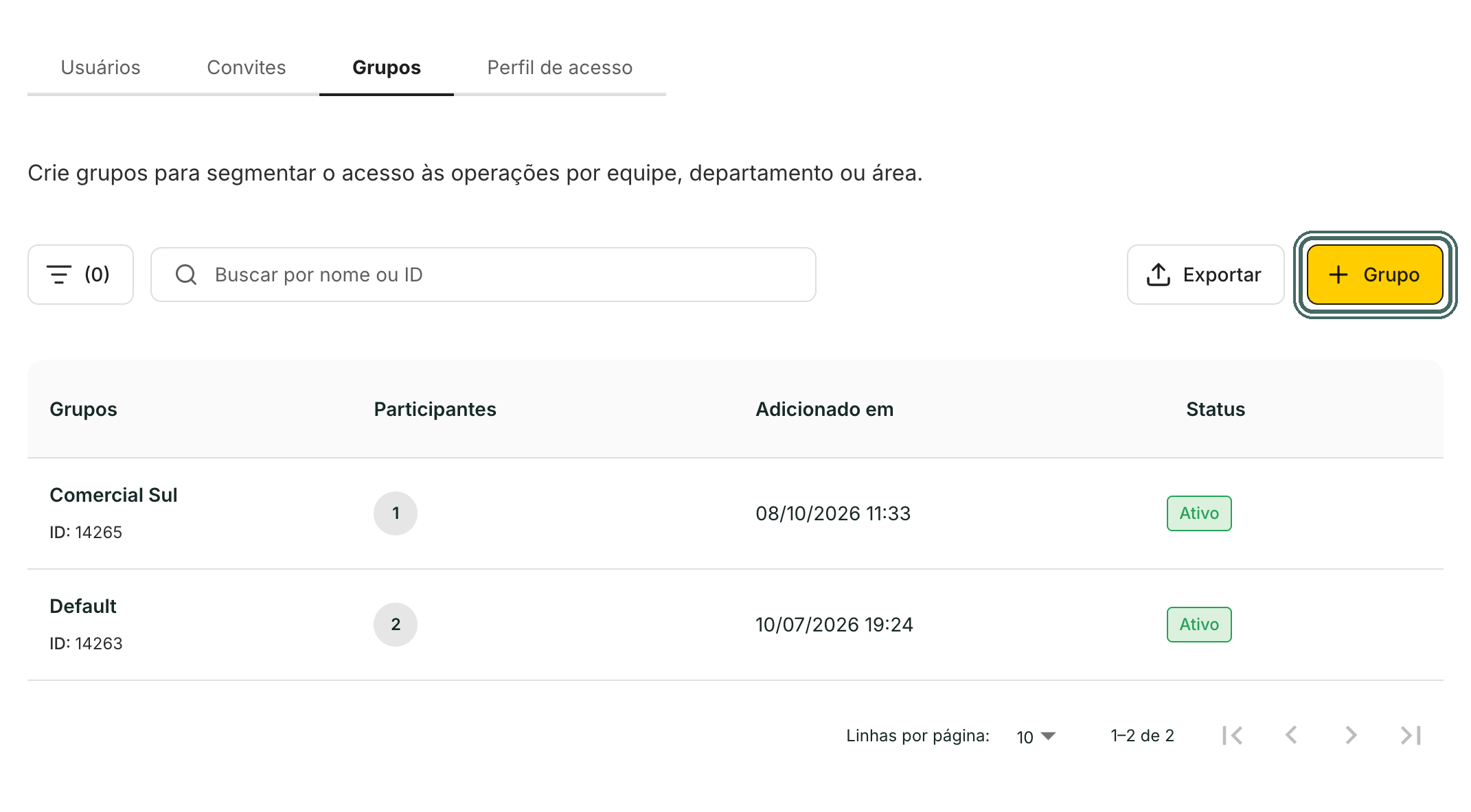The width and height of the screenshot is (1471, 812).
Task: Click participants badge 1 for Comercial Sul
Action: pyautogui.click(x=396, y=513)
